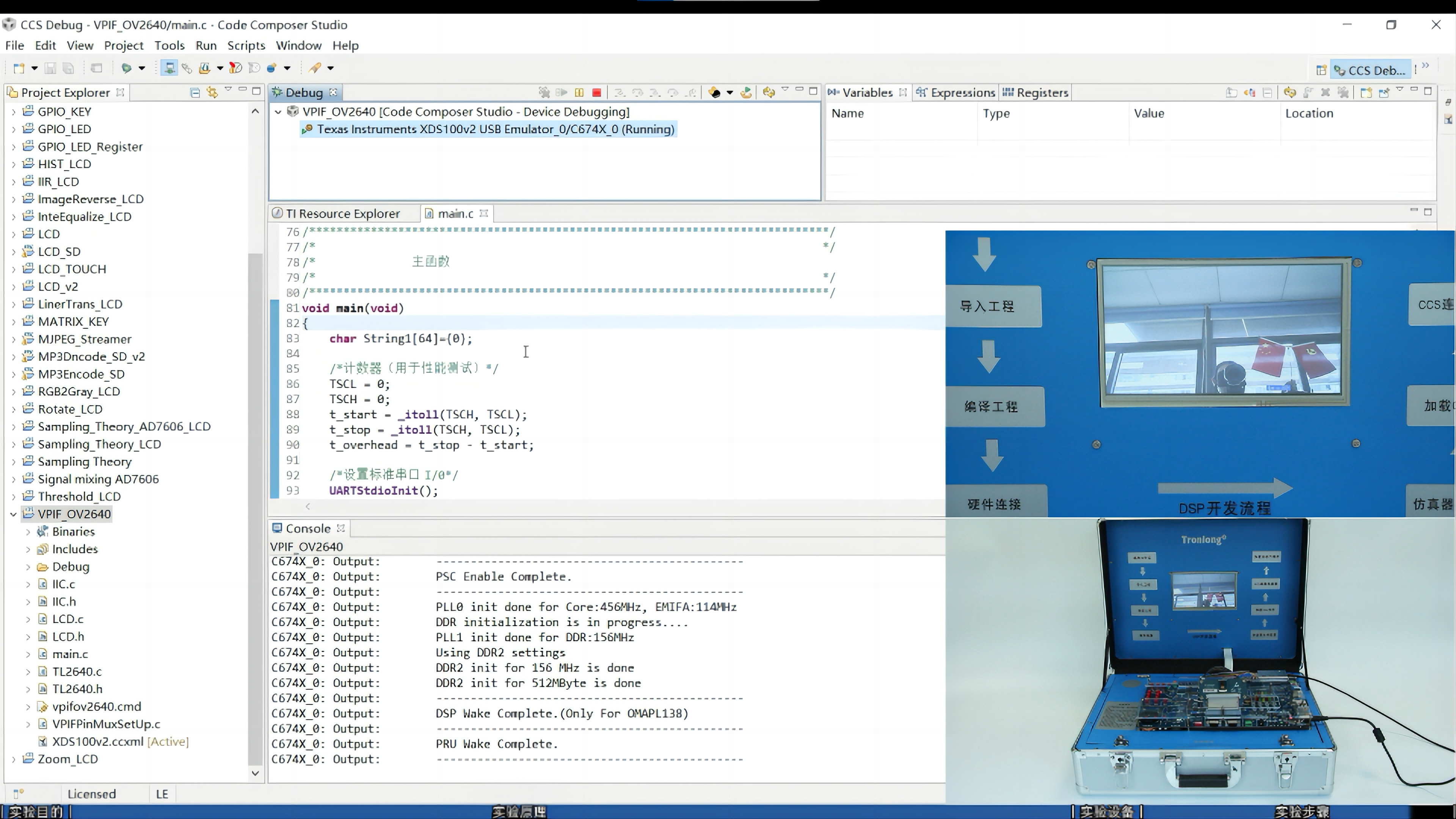Collapse the VPIF_OV2640 project tree
This screenshot has width=1456, height=819.
point(14,514)
